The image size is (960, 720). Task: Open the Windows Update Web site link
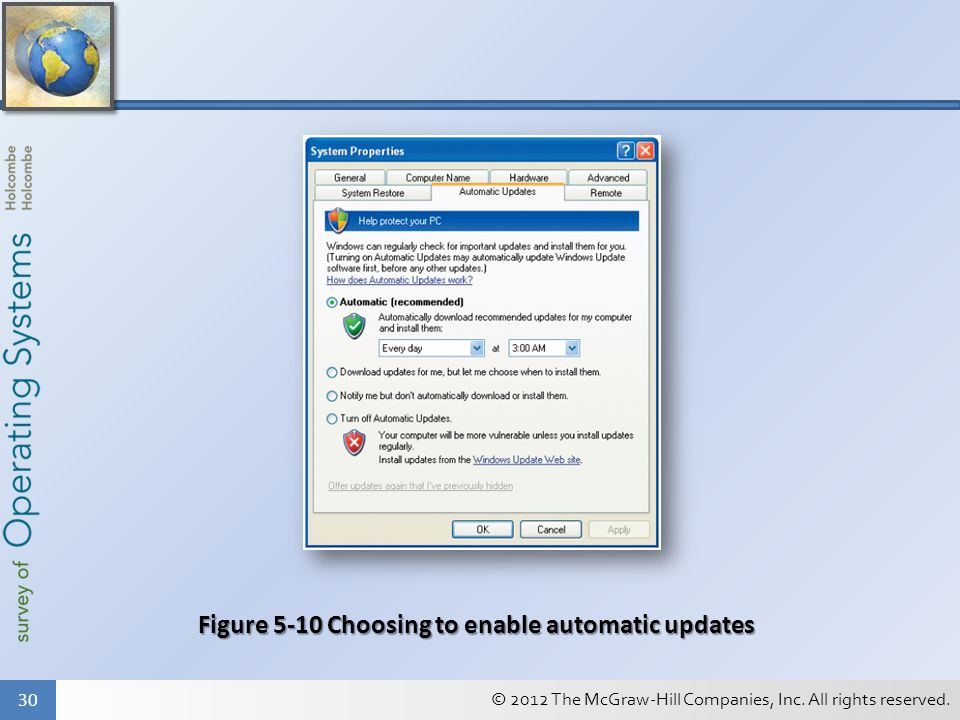coord(527,460)
